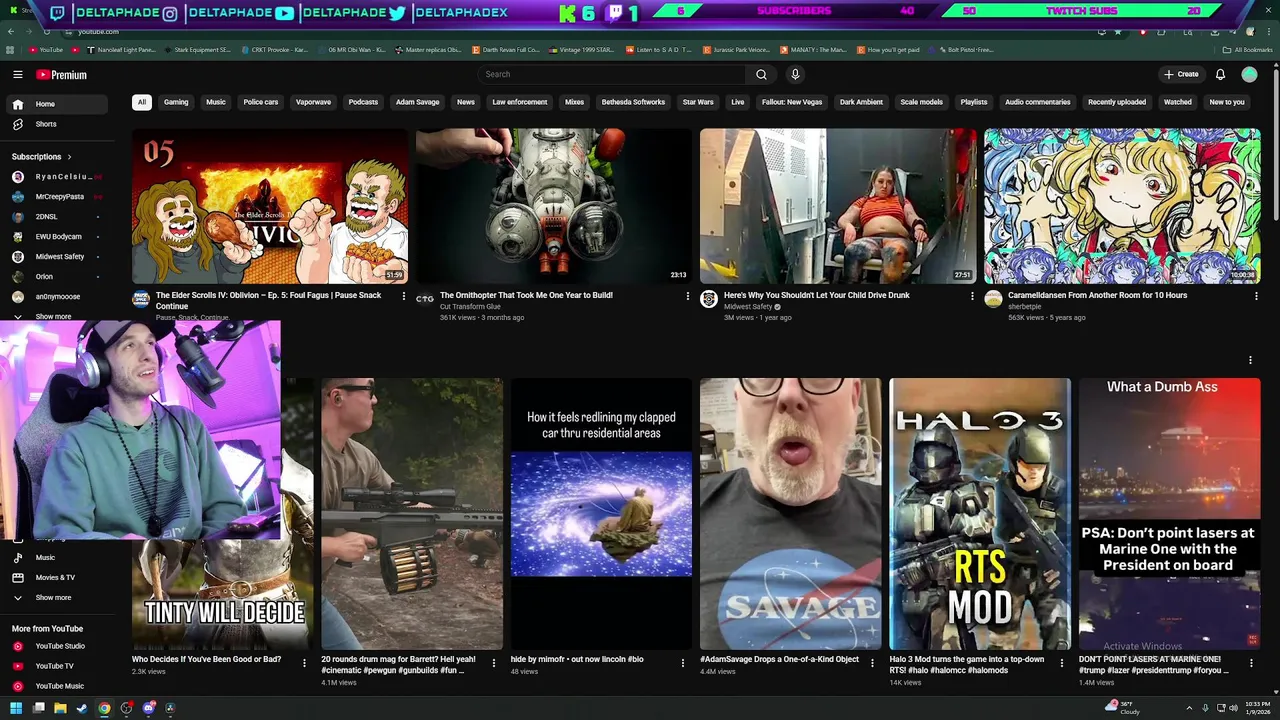Open the account avatar menu

[x=1249, y=74]
